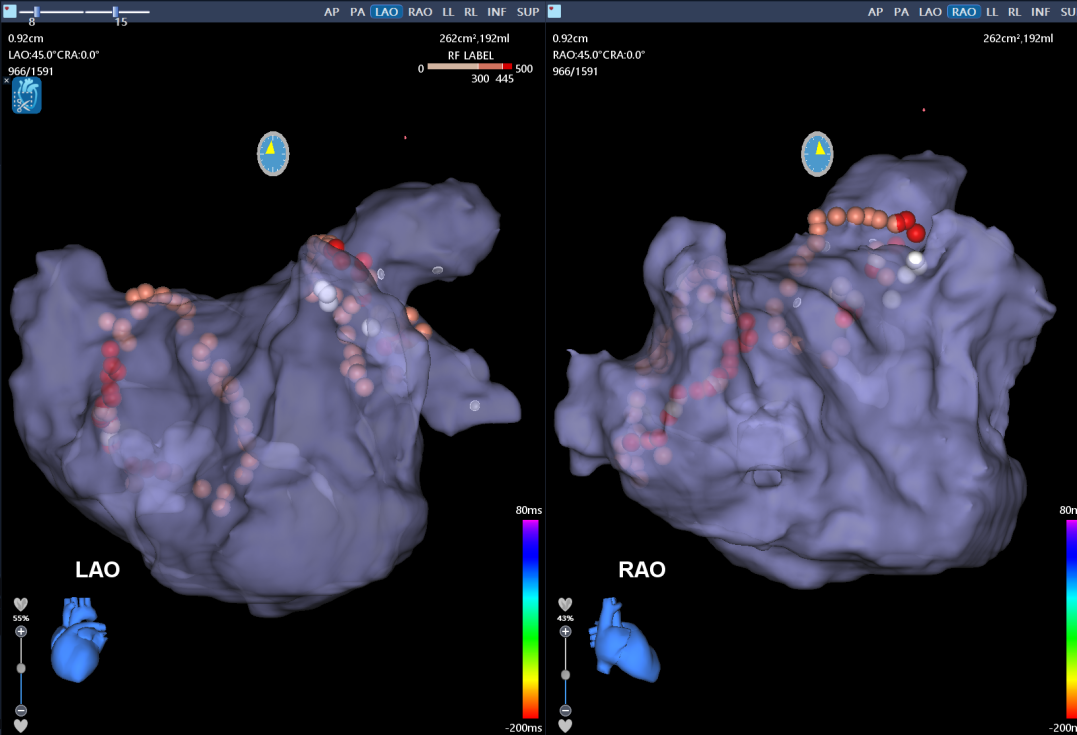Click the RF LABEL color bar
Viewport: 1077px width, 735px height.
tap(470, 67)
